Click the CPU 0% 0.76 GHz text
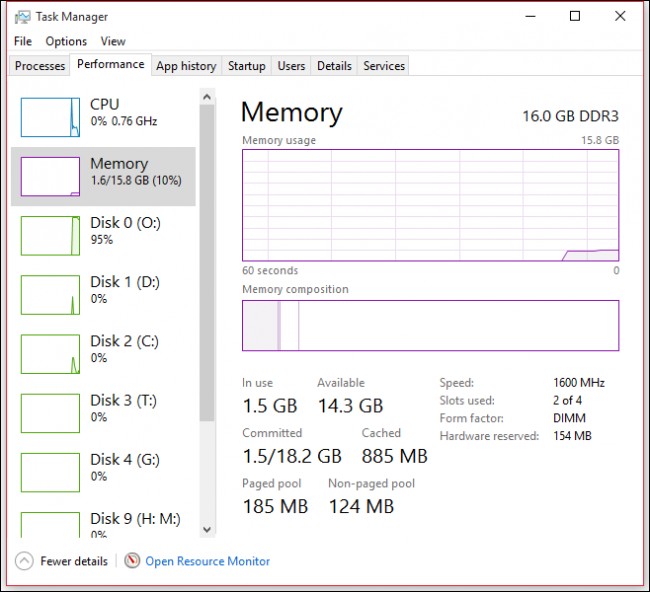This screenshot has width=650, height=592. (x=124, y=121)
